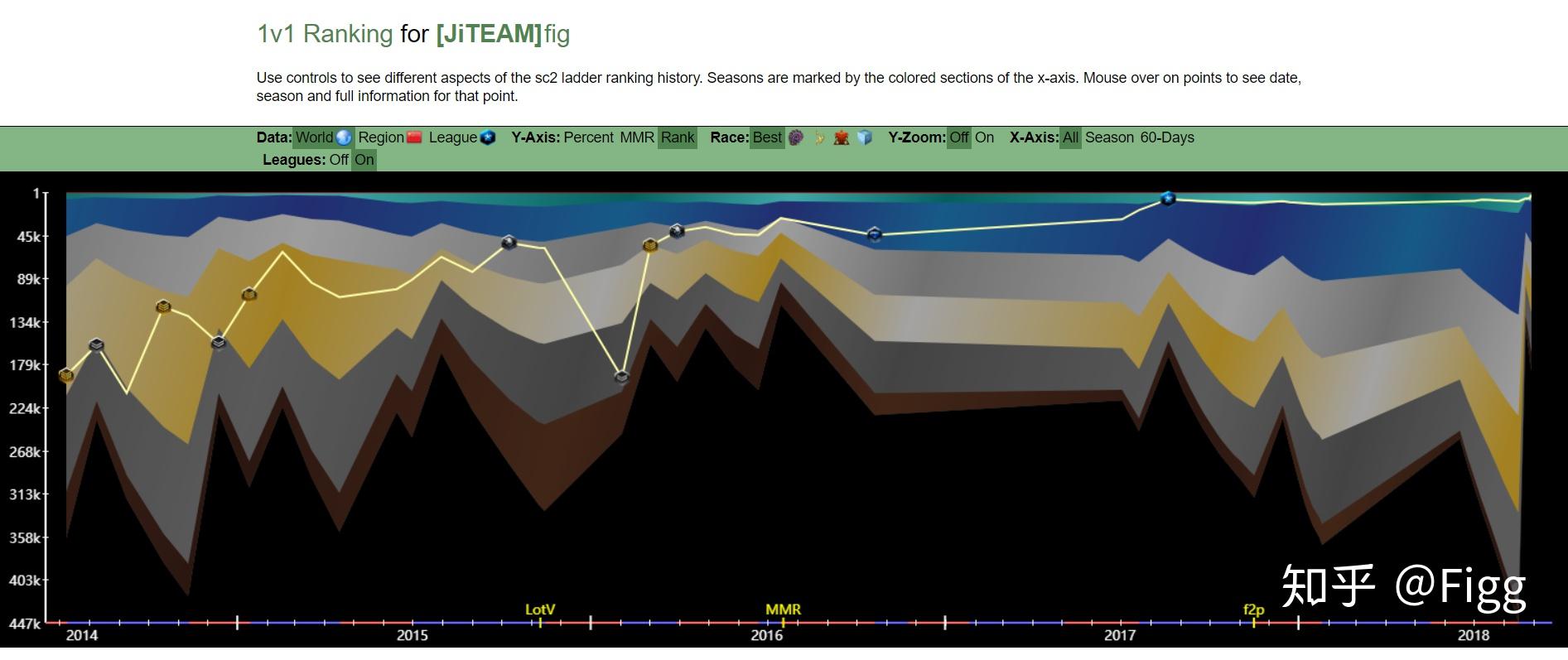Click the master league badge in early 2017

click(1168, 199)
